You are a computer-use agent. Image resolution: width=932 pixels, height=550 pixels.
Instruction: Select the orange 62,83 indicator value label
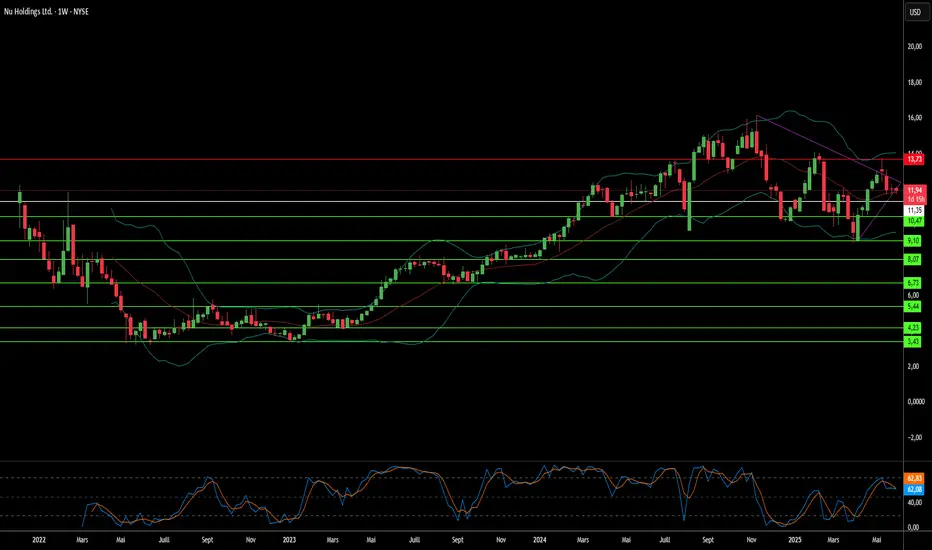coord(914,479)
